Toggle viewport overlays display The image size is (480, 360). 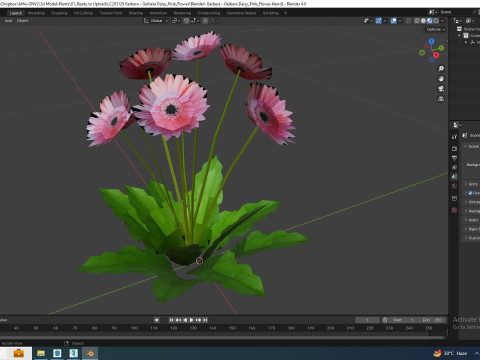pos(394,21)
